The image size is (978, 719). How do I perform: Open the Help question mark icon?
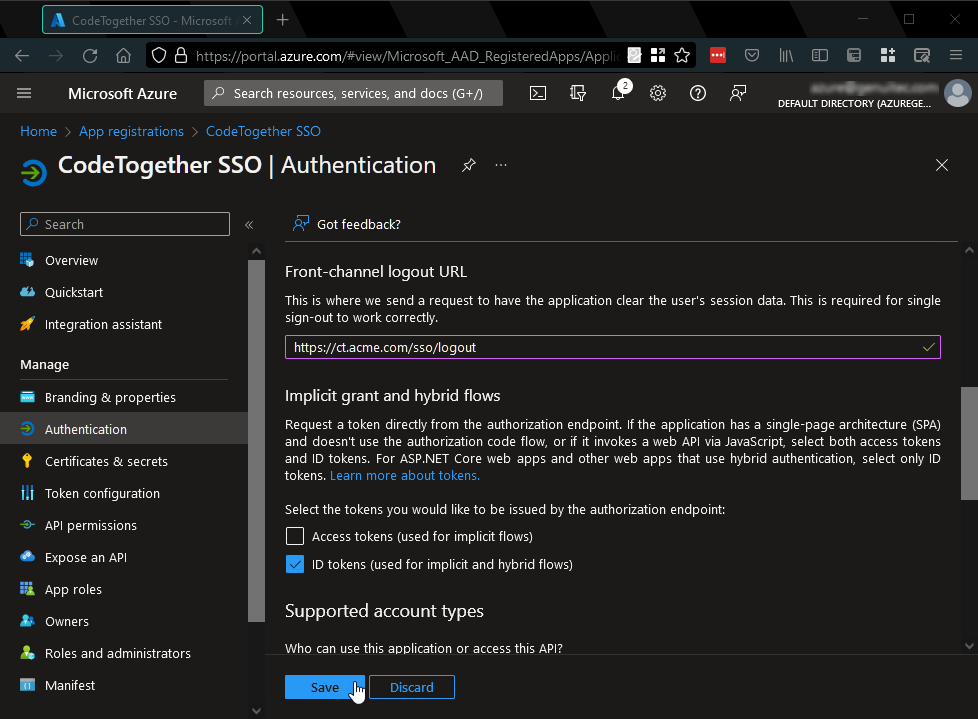coord(697,92)
